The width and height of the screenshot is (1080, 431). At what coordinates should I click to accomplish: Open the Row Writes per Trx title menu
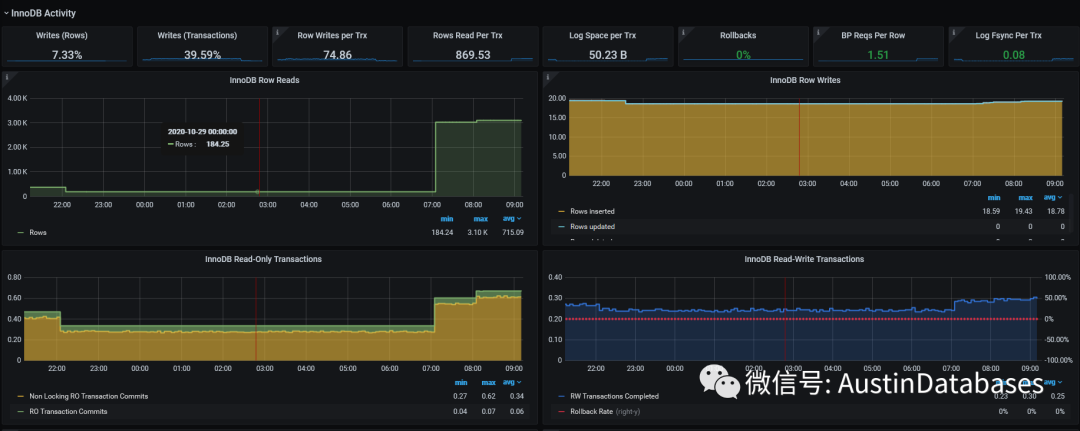(333, 34)
